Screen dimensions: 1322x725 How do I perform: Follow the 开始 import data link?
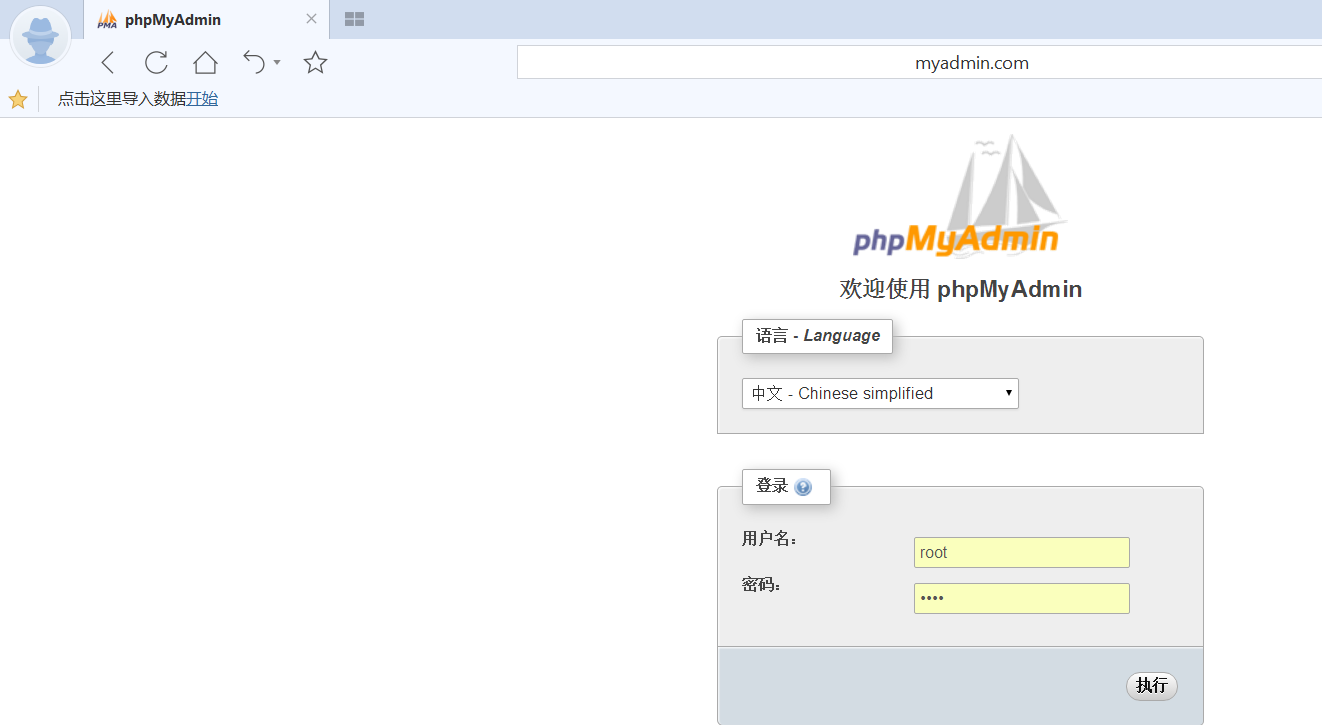pos(202,99)
